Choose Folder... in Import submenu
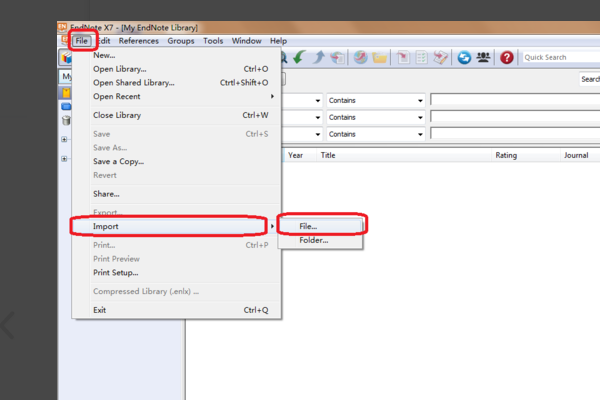The height and width of the screenshot is (400, 600). point(320,240)
